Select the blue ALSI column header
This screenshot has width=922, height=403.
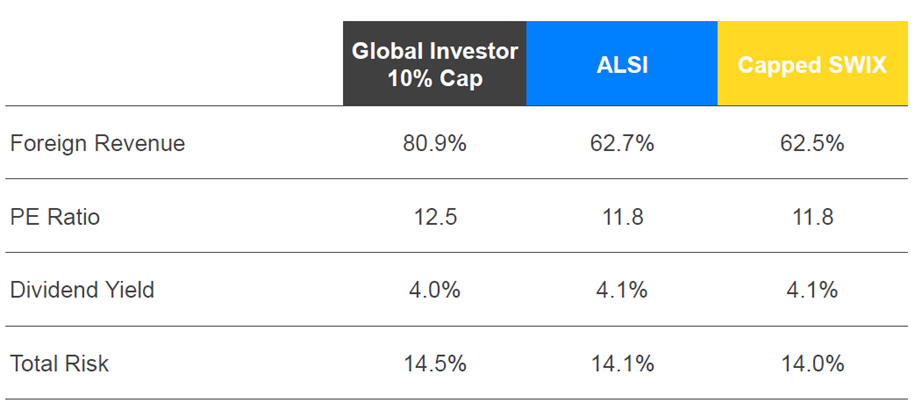(621, 64)
